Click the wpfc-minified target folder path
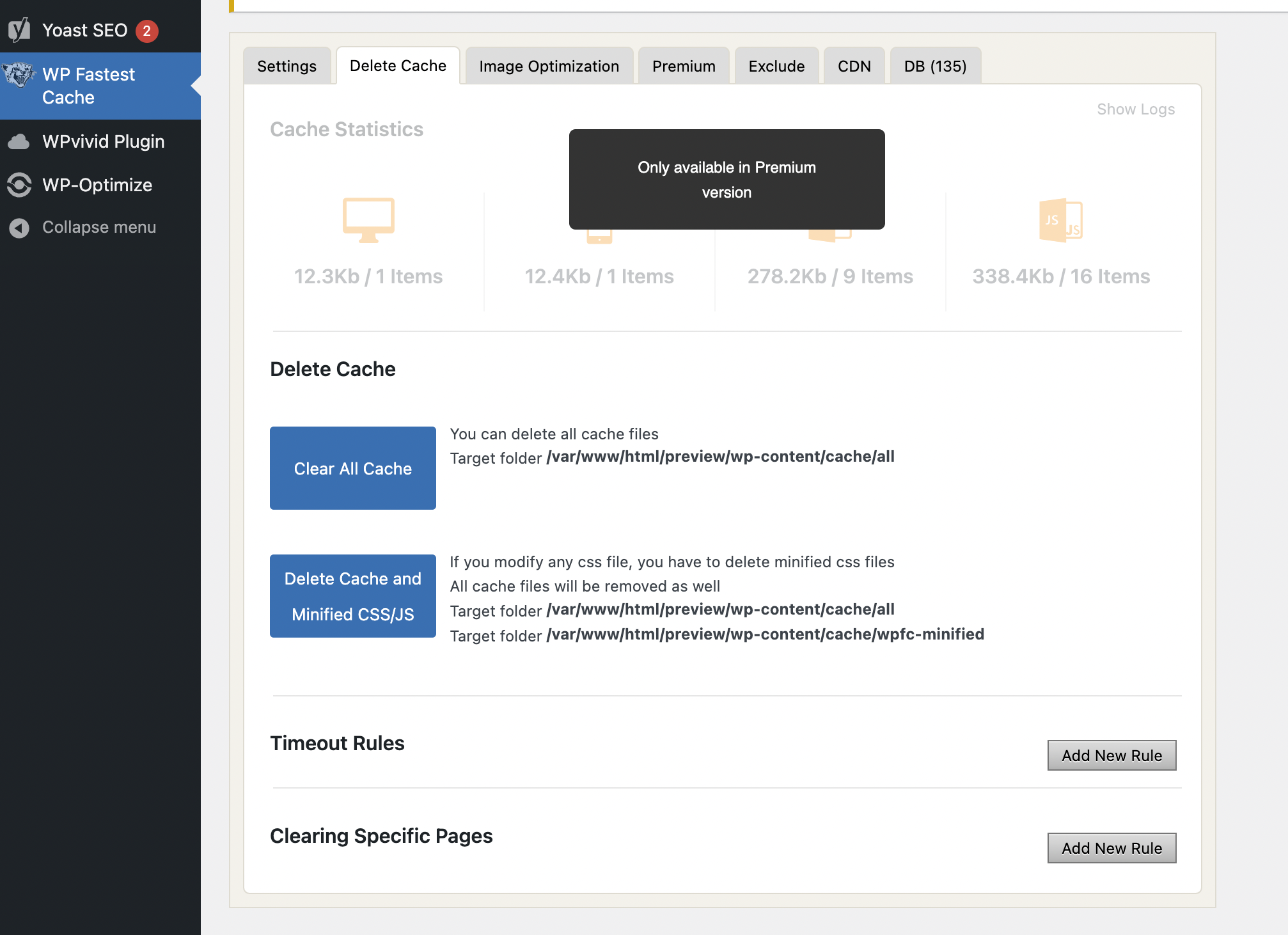This screenshot has width=1288, height=935. point(766,634)
